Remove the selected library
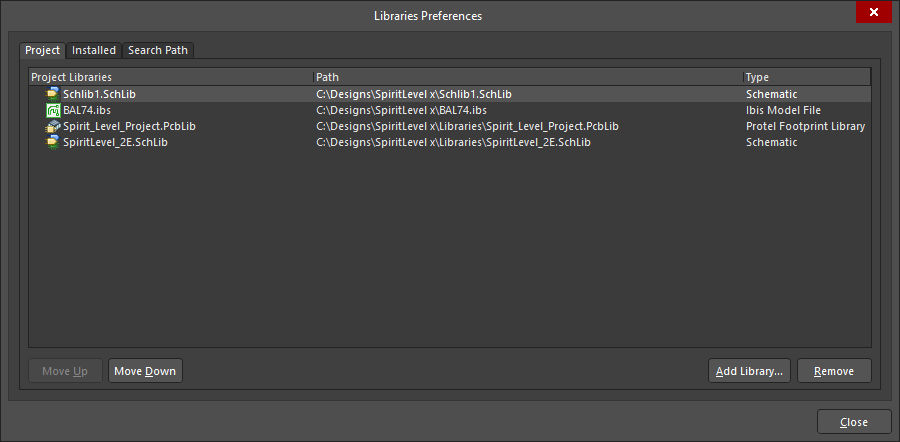 point(834,371)
